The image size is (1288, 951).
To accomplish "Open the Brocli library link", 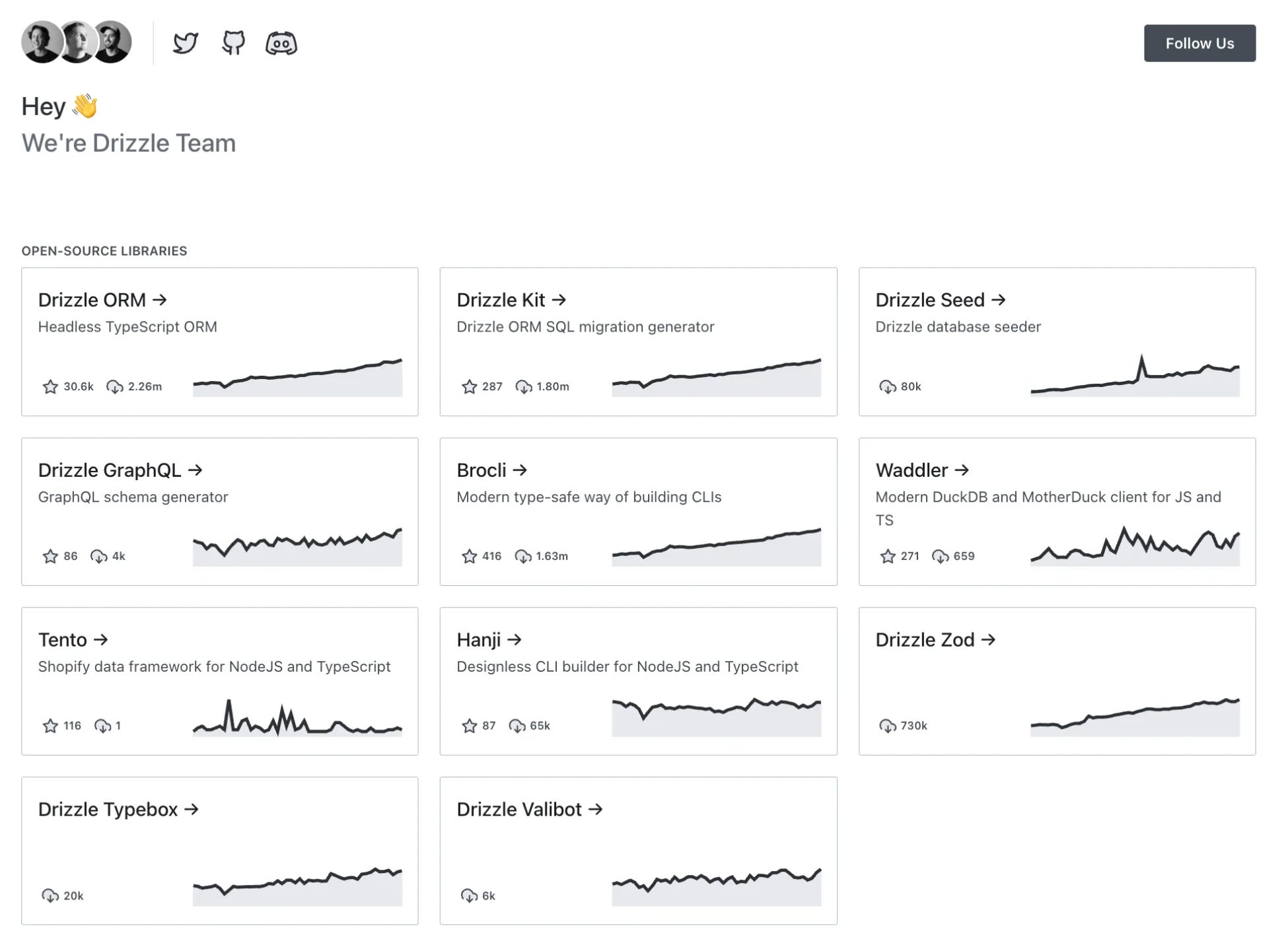I will (492, 470).
